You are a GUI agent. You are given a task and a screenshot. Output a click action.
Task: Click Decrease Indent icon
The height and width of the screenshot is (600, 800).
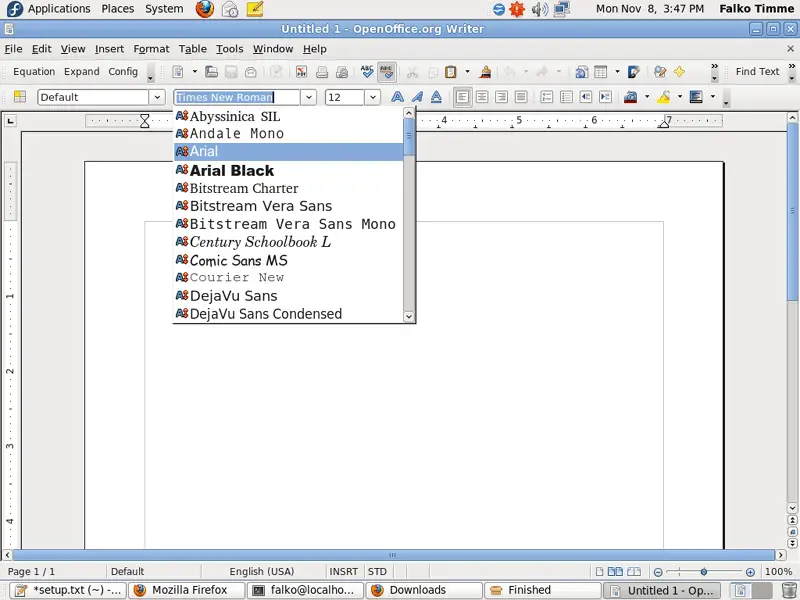[586, 97]
